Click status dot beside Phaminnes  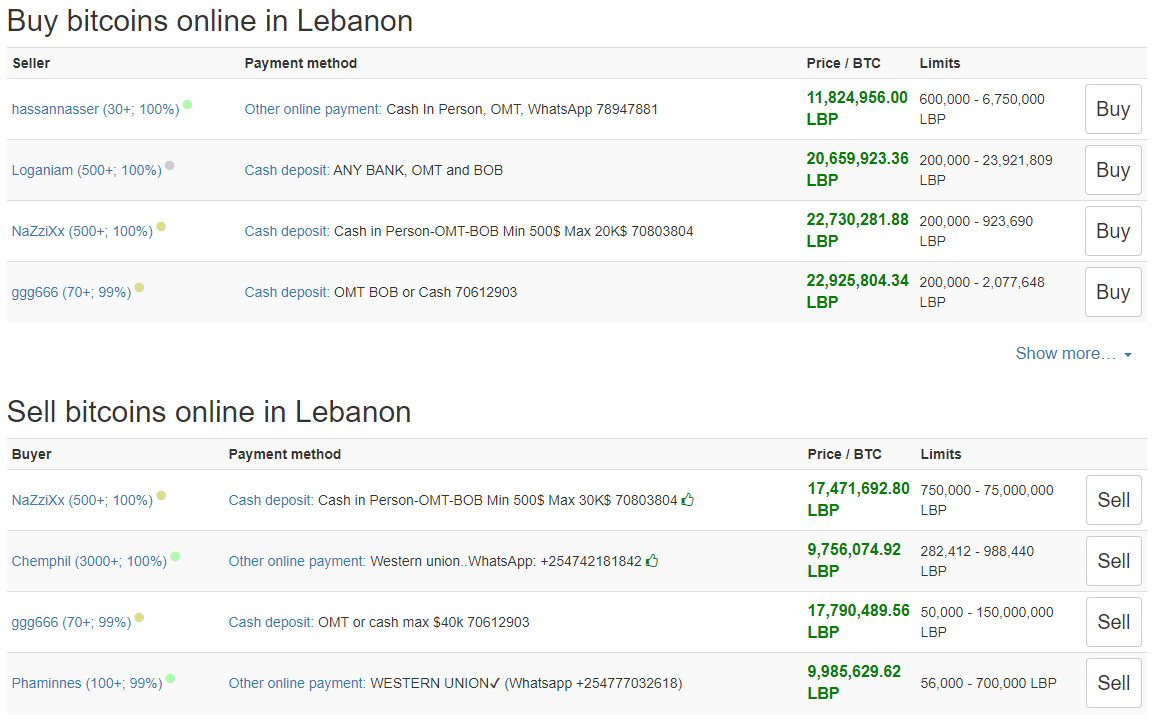click(x=171, y=678)
